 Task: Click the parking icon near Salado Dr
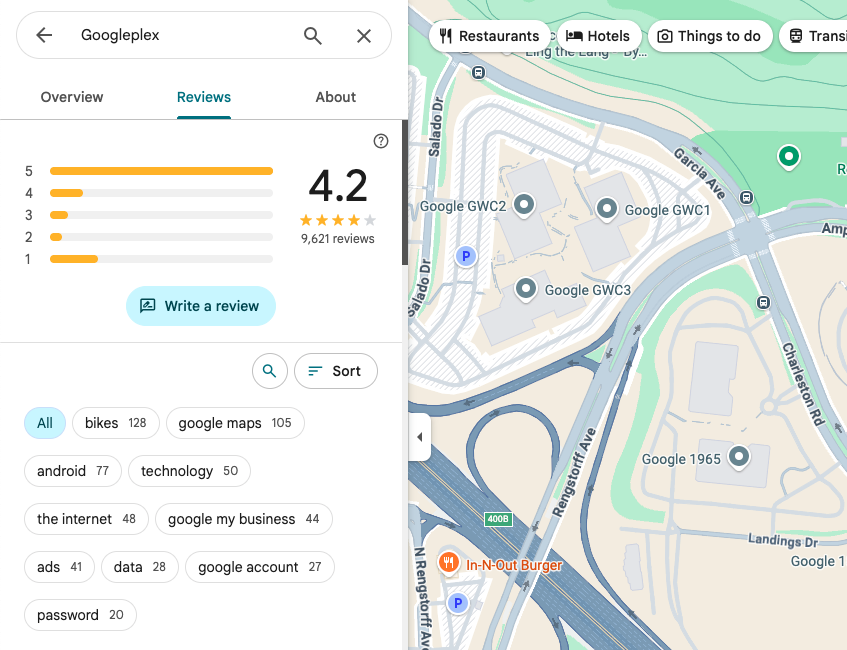click(x=464, y=257)
